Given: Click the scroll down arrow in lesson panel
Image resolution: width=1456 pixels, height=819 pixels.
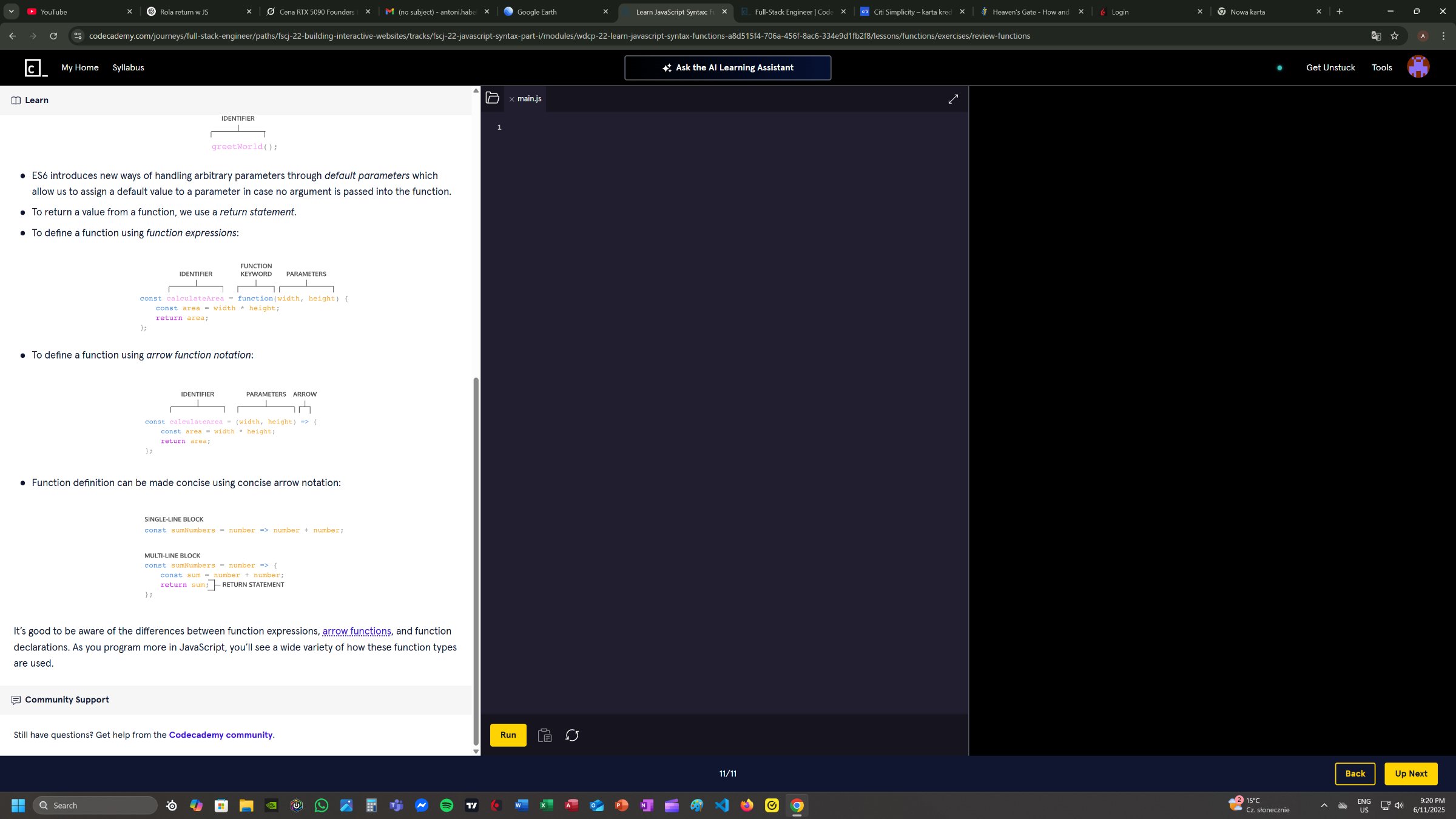Looking at the screenshot, I should coord(476,751).
